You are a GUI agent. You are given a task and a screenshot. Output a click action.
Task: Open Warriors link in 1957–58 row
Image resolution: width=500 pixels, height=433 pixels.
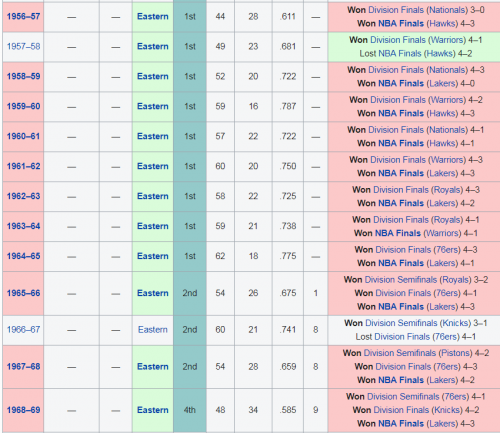446,40
